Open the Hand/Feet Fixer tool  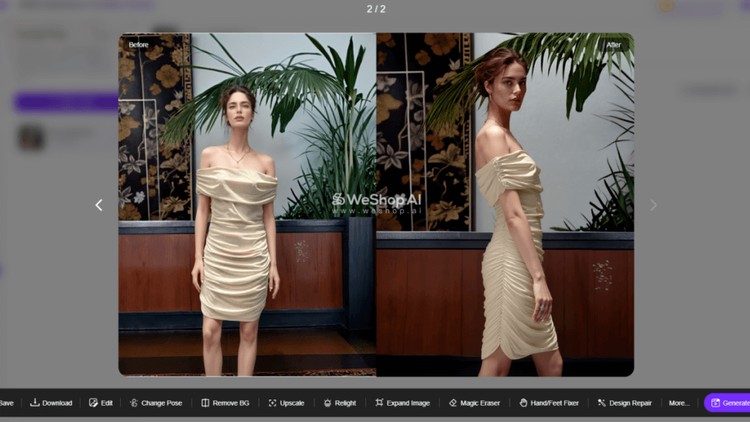[549, 403]
